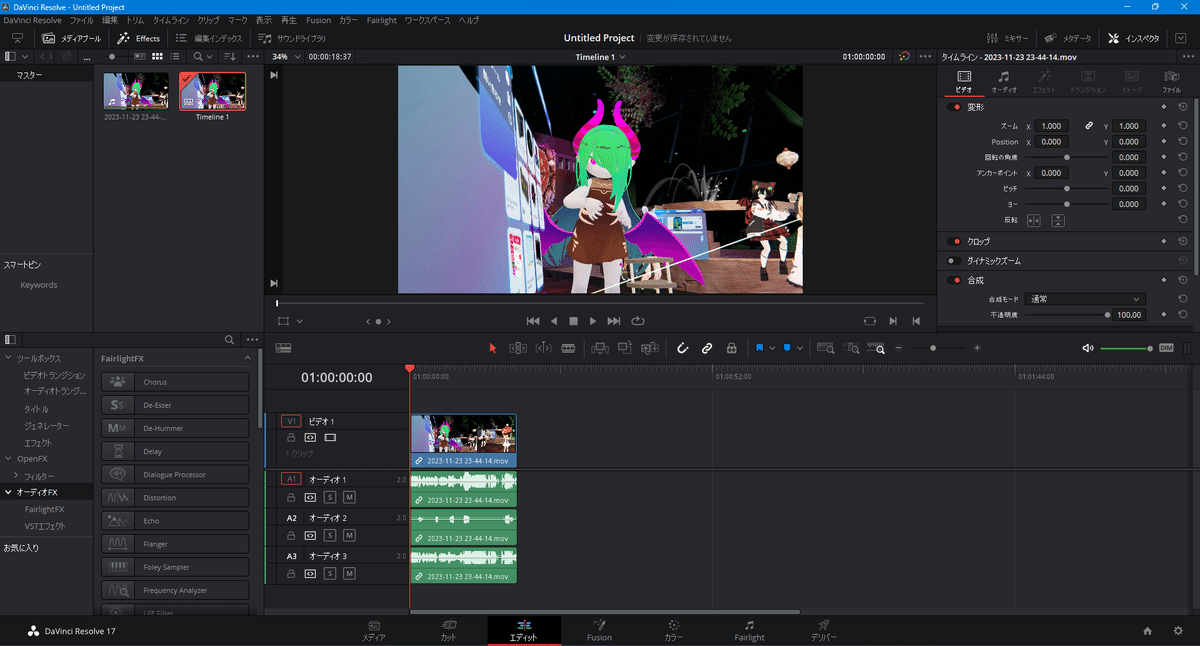Image resolution: width=1200 pixels, height=646 pixels.
Task: Open the ファイル menu
Action: click(81, 20)
